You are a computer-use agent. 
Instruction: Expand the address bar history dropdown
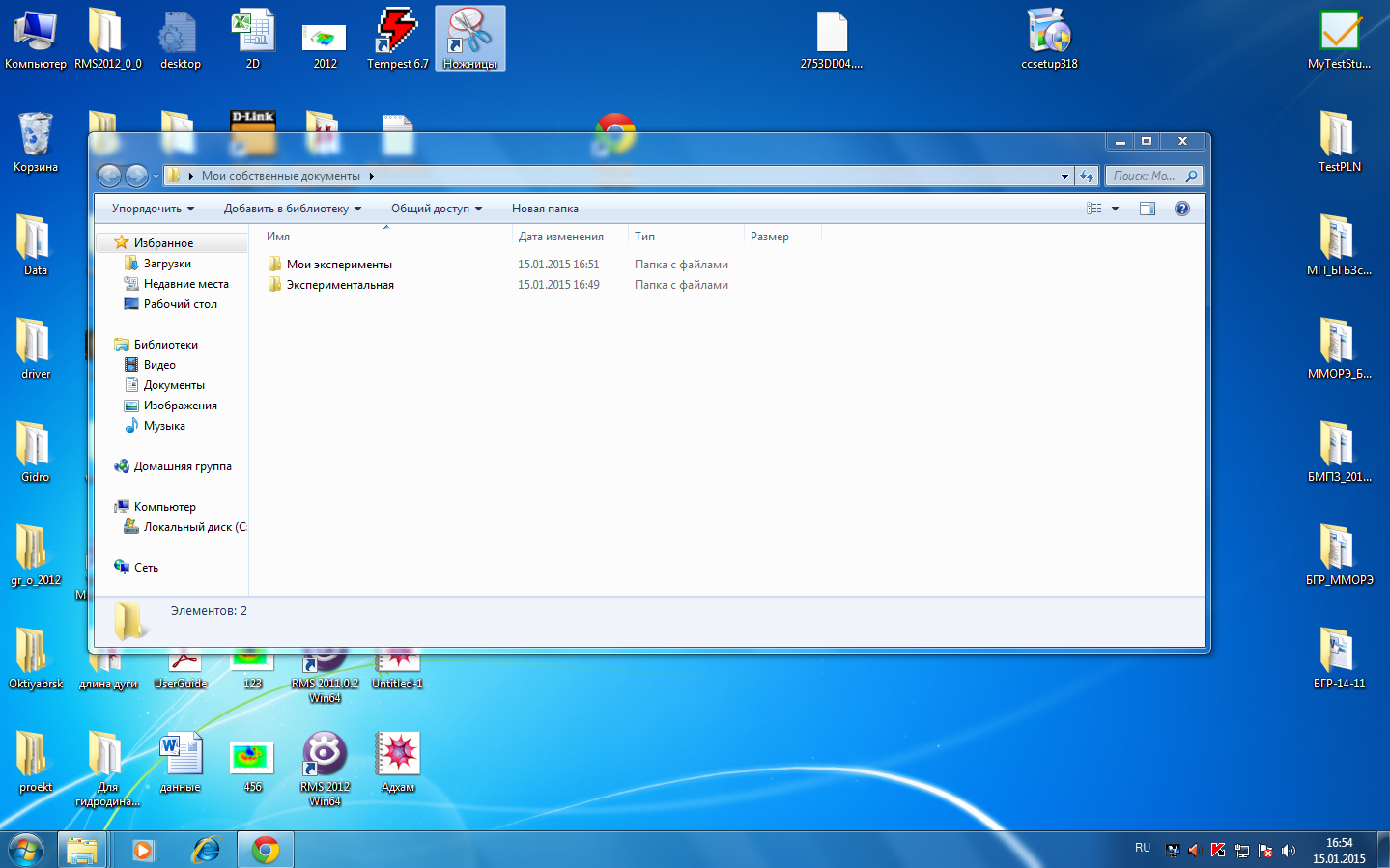1064,176
